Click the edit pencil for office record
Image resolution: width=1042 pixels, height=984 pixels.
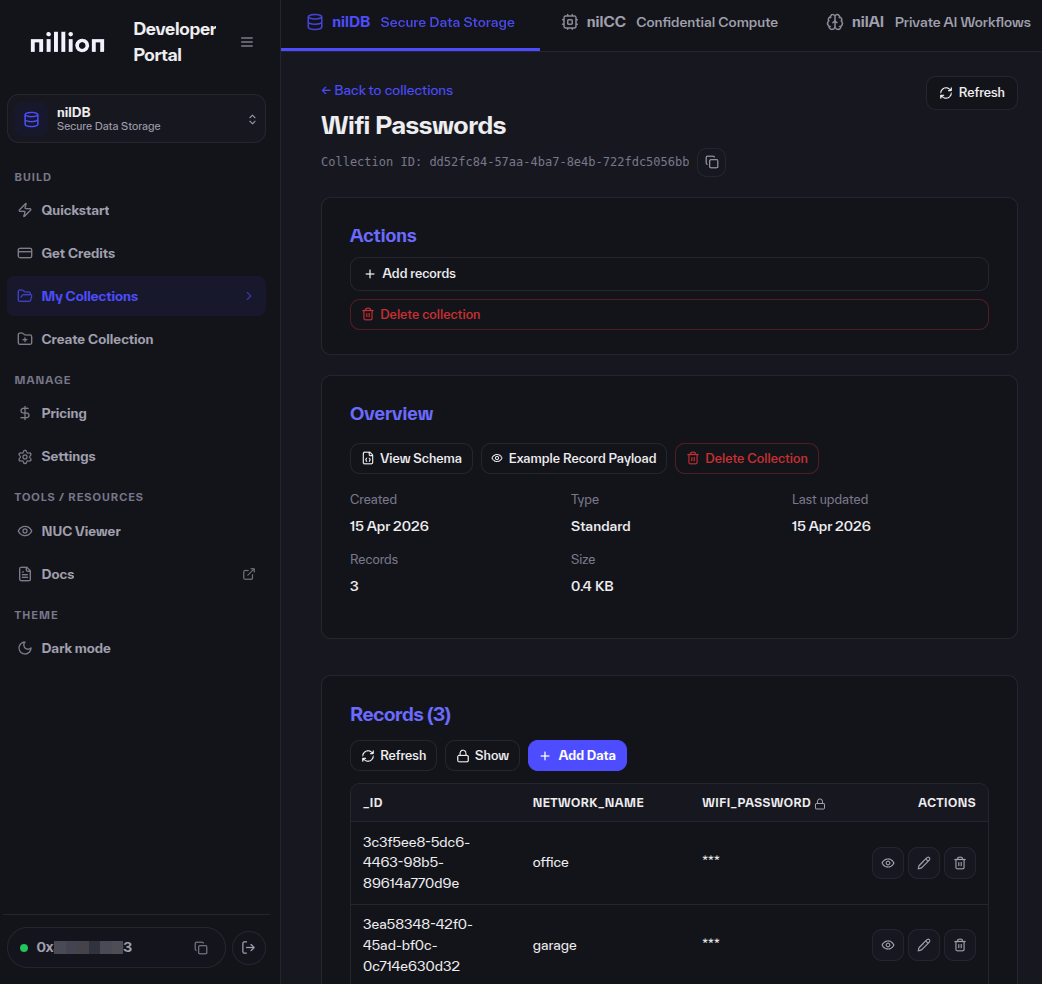[923, 862]
